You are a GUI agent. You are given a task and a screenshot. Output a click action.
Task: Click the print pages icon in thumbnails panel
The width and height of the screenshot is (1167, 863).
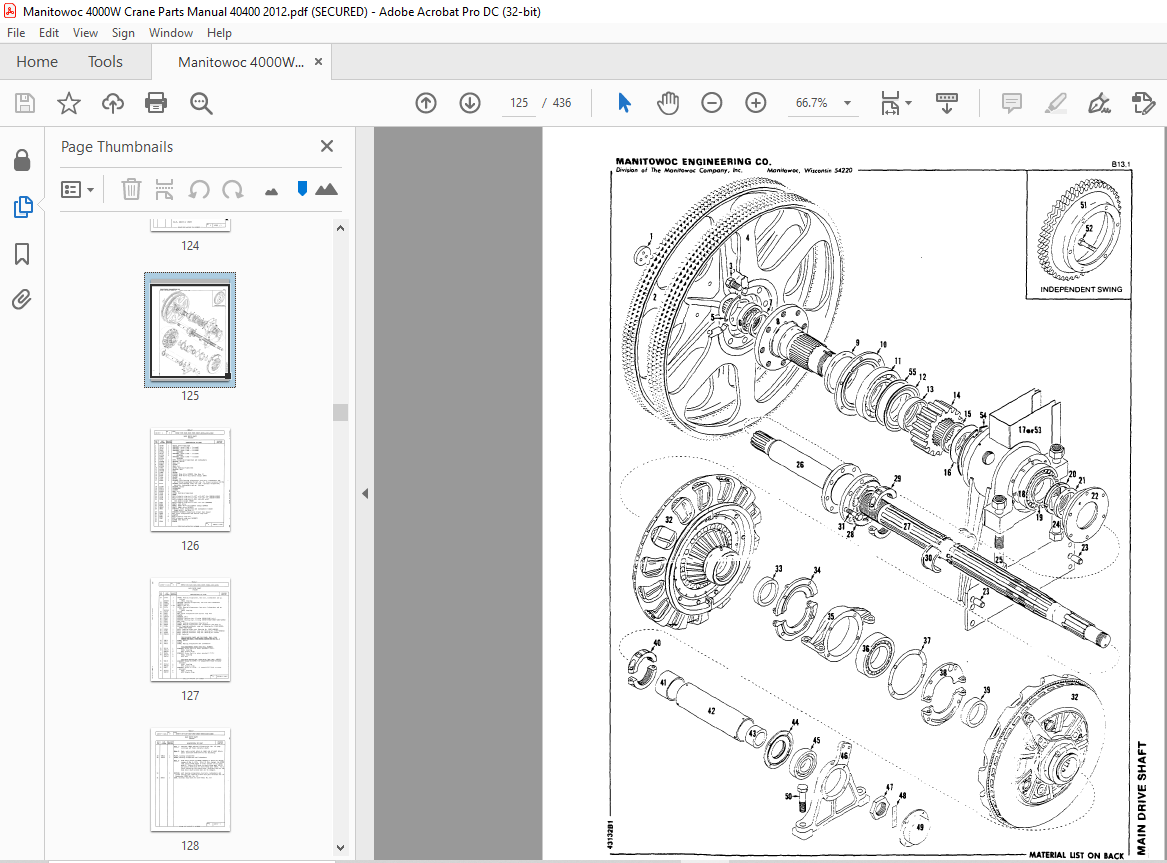point(164,190)
